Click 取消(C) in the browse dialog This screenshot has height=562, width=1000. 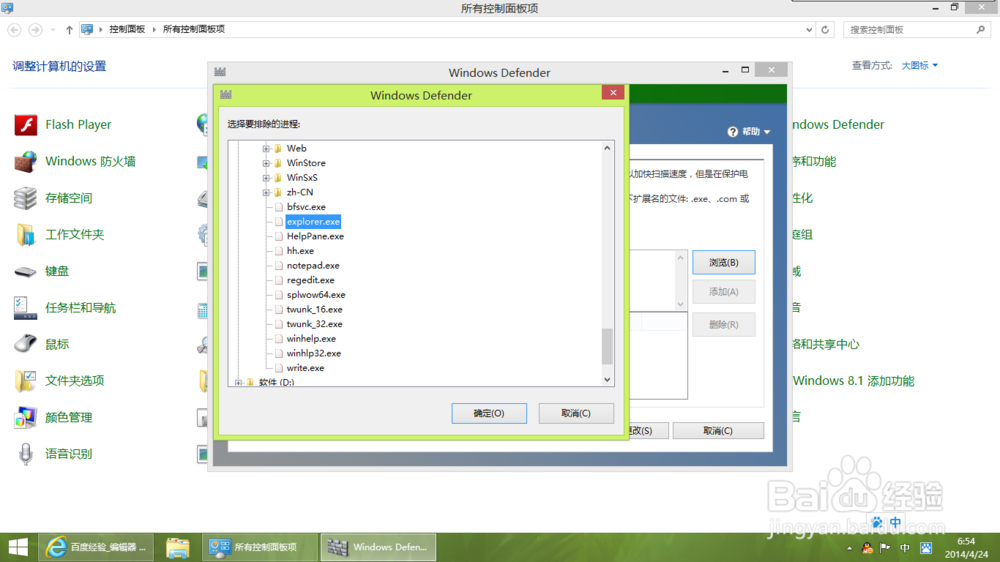576,413
